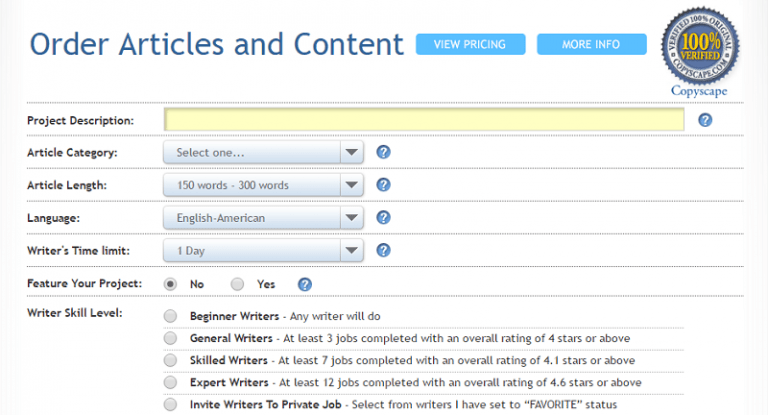Choose General Writers skill level

pyautogui.click(x=170, y=338)
